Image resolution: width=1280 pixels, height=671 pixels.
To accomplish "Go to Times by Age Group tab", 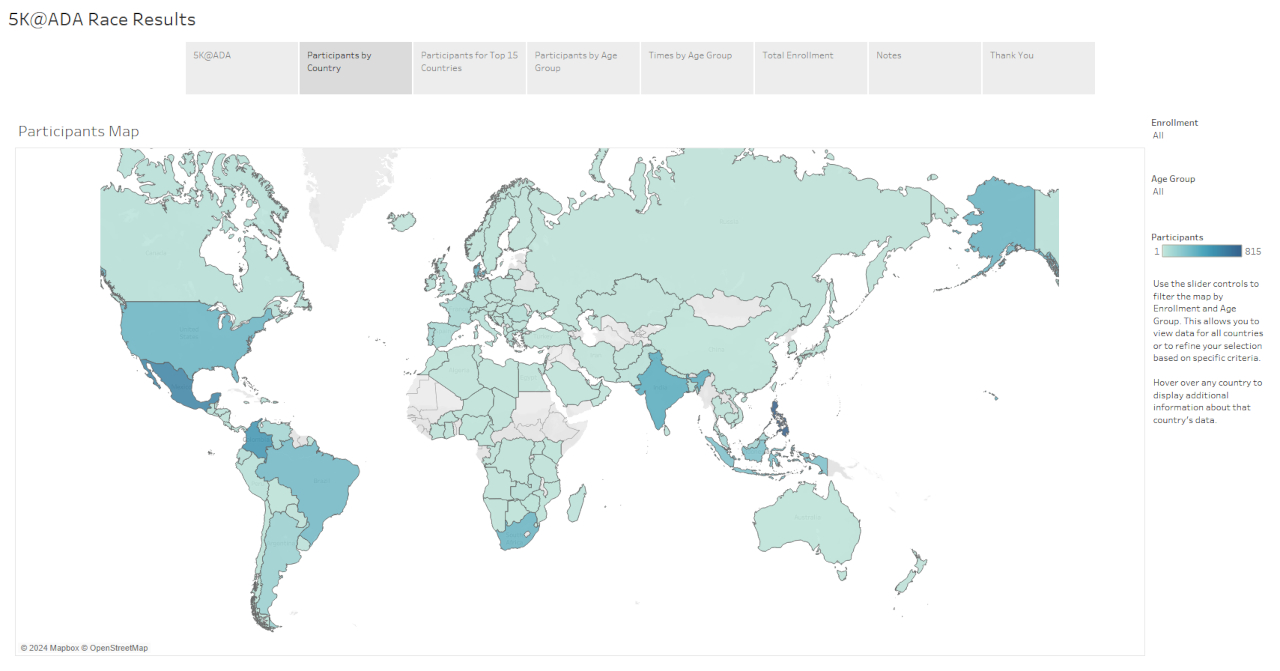I will pyautogui.click(x=697, y=68).
